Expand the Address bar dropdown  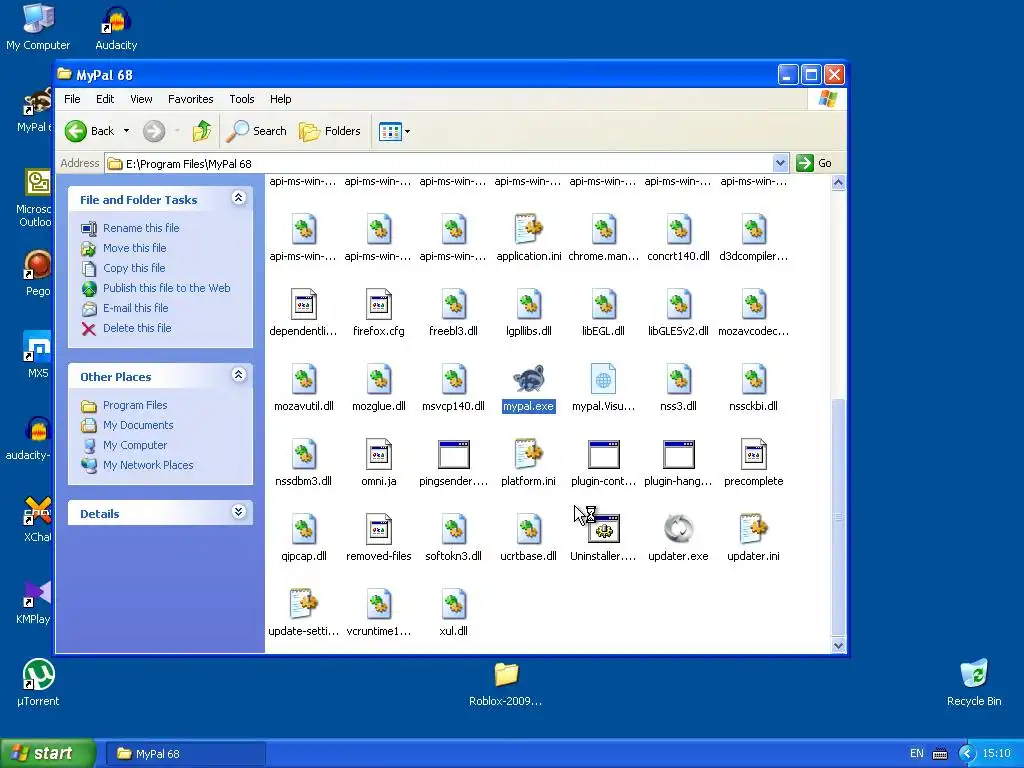coord(780,163)
